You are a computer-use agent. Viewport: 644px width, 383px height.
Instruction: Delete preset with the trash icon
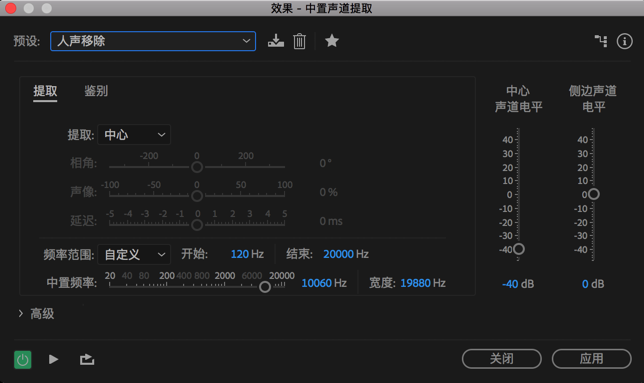pos(299,41)
